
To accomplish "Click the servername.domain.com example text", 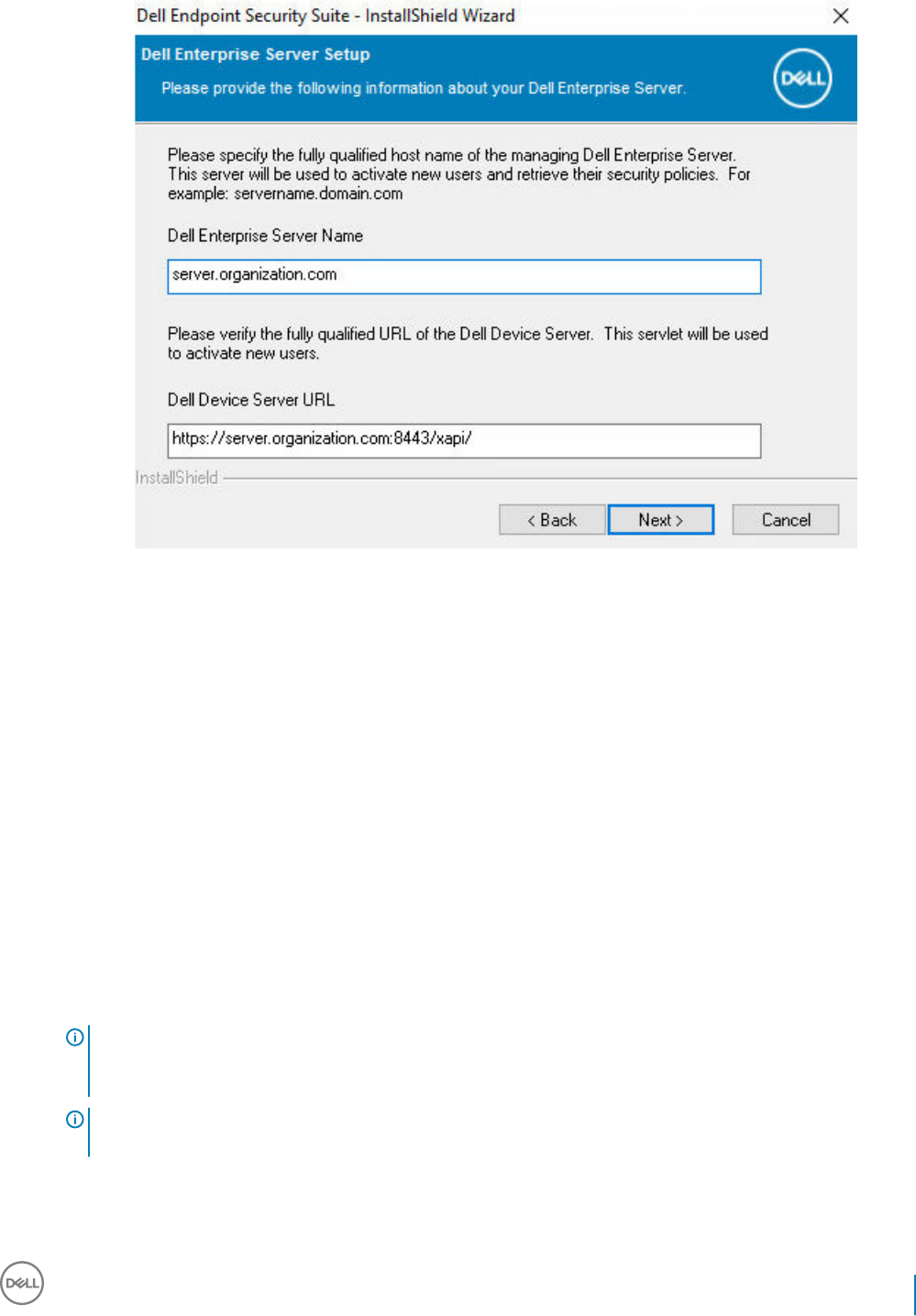I will 318,194.
